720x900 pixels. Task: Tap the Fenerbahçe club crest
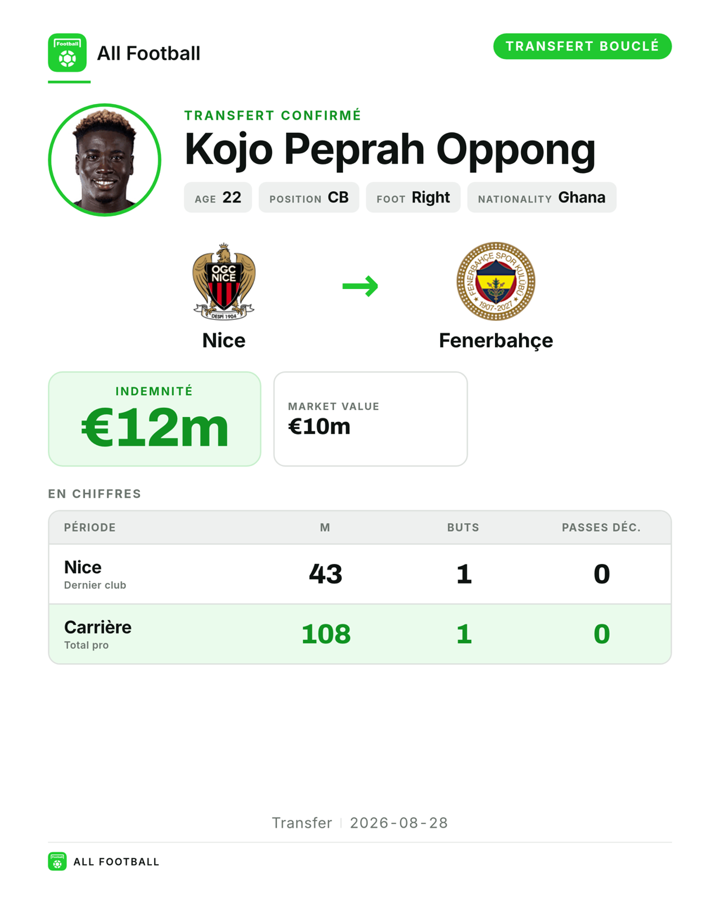pyautogui.click(x=496, y=281)
